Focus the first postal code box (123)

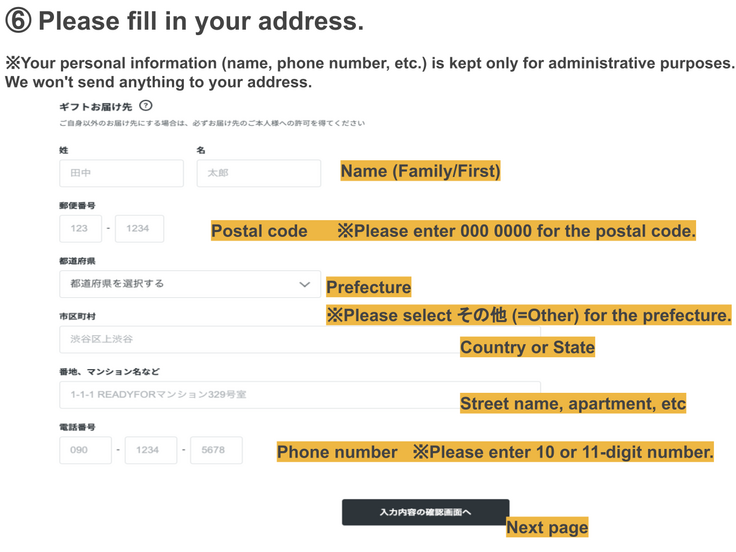click(x=80, y=229)
